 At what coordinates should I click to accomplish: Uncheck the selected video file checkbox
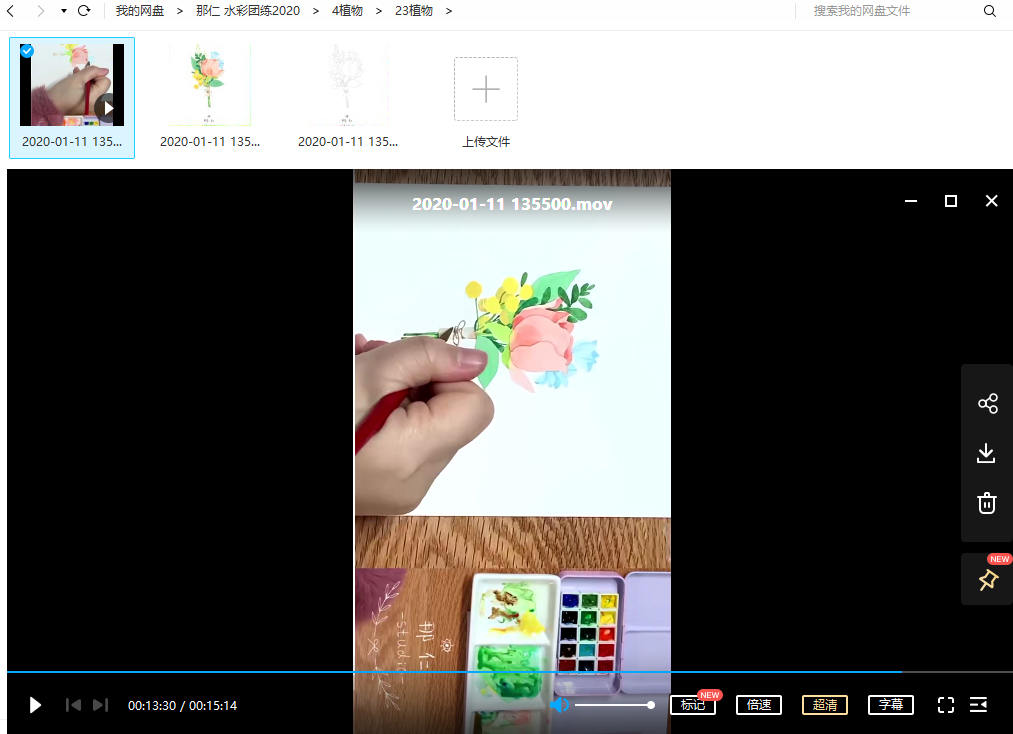pos(27,50)
